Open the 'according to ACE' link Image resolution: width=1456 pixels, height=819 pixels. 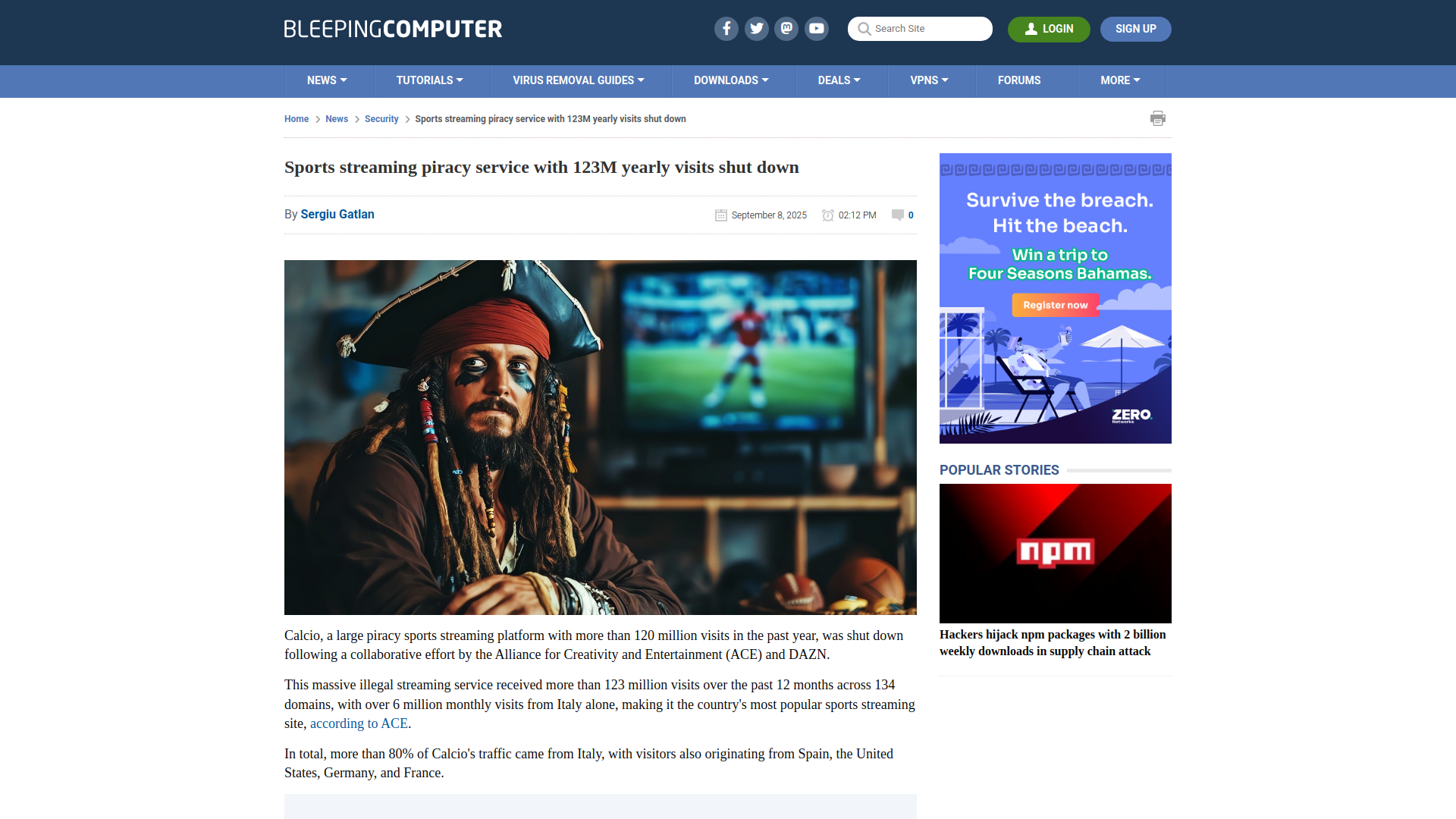click(x=359, y=723)
